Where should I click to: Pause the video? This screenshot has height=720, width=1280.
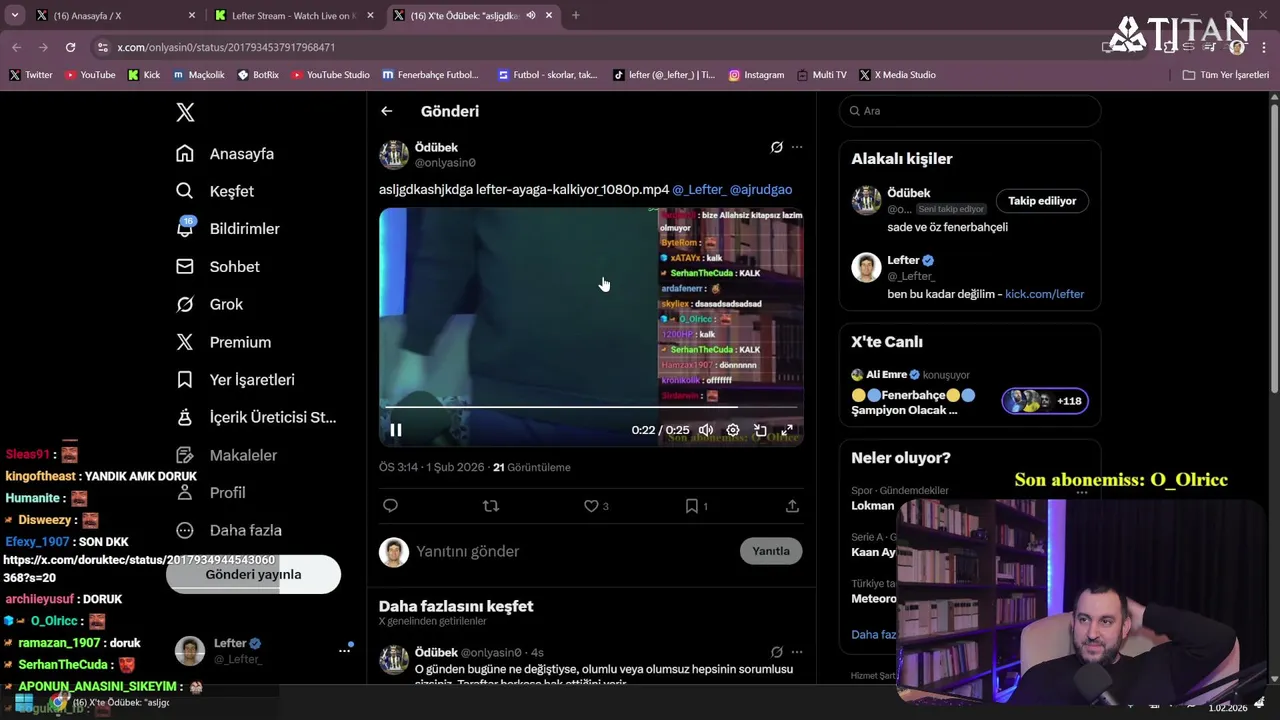396,430
